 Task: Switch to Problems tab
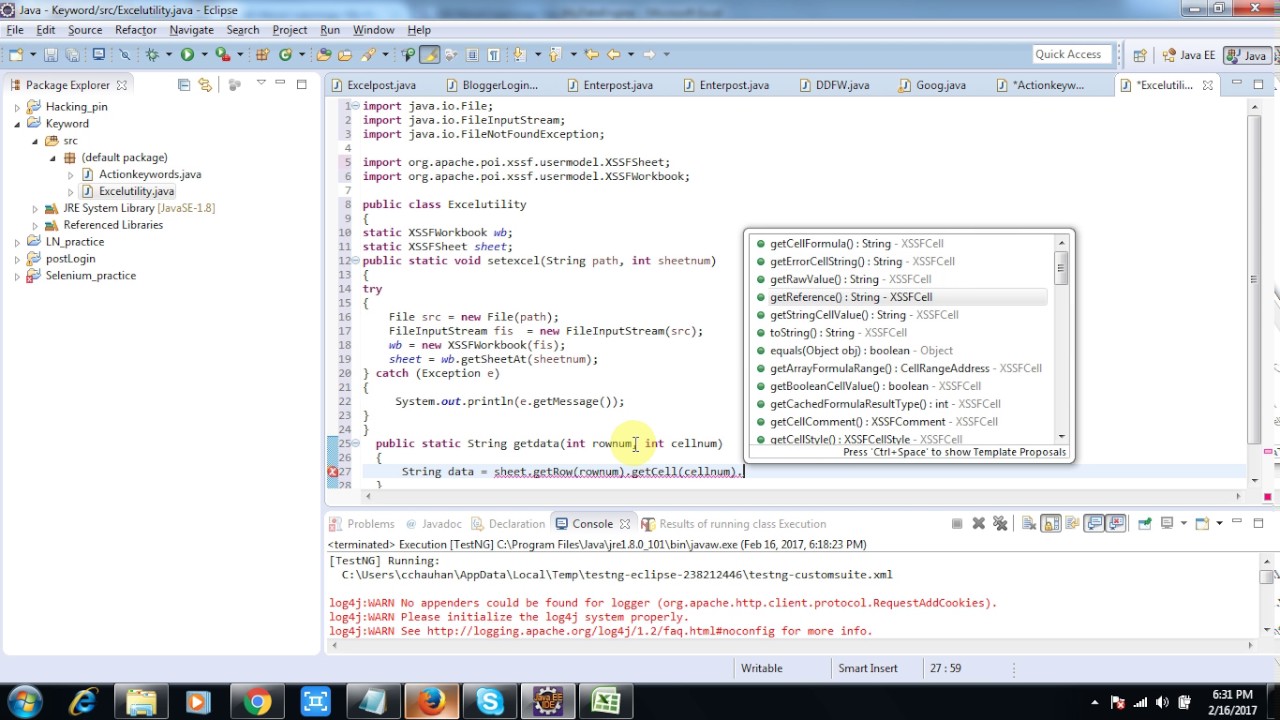tap(361, 523)
